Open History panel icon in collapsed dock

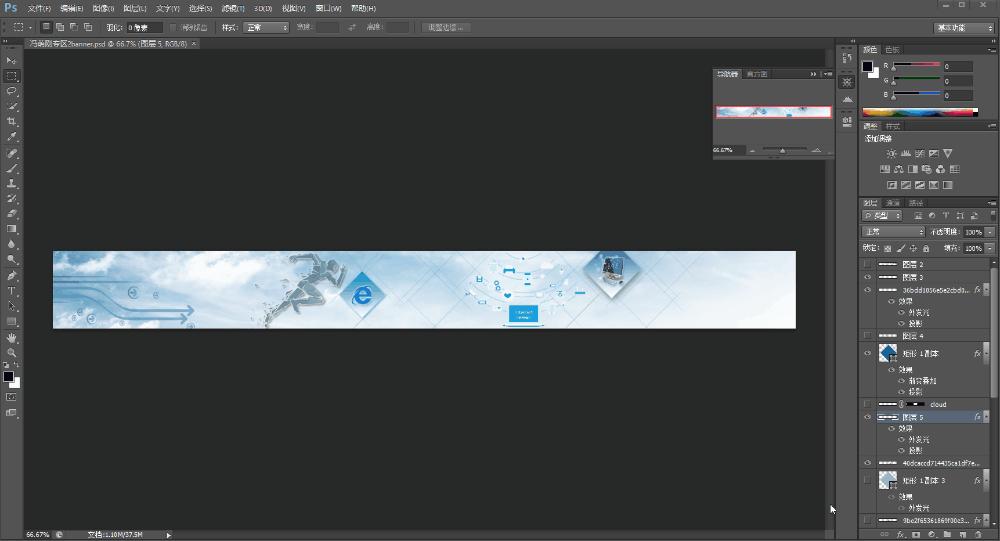tap(847, 58)
